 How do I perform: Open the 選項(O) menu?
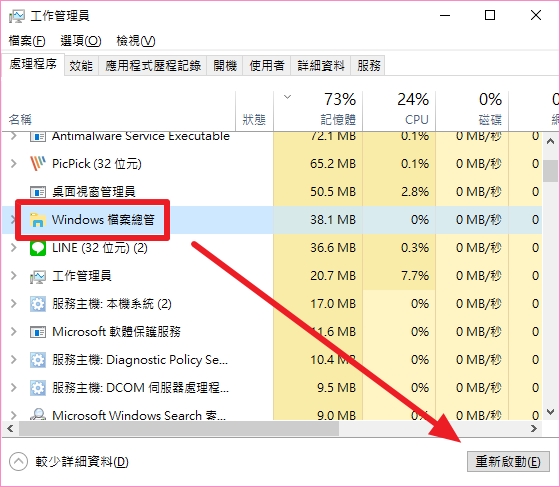point(81,41)
